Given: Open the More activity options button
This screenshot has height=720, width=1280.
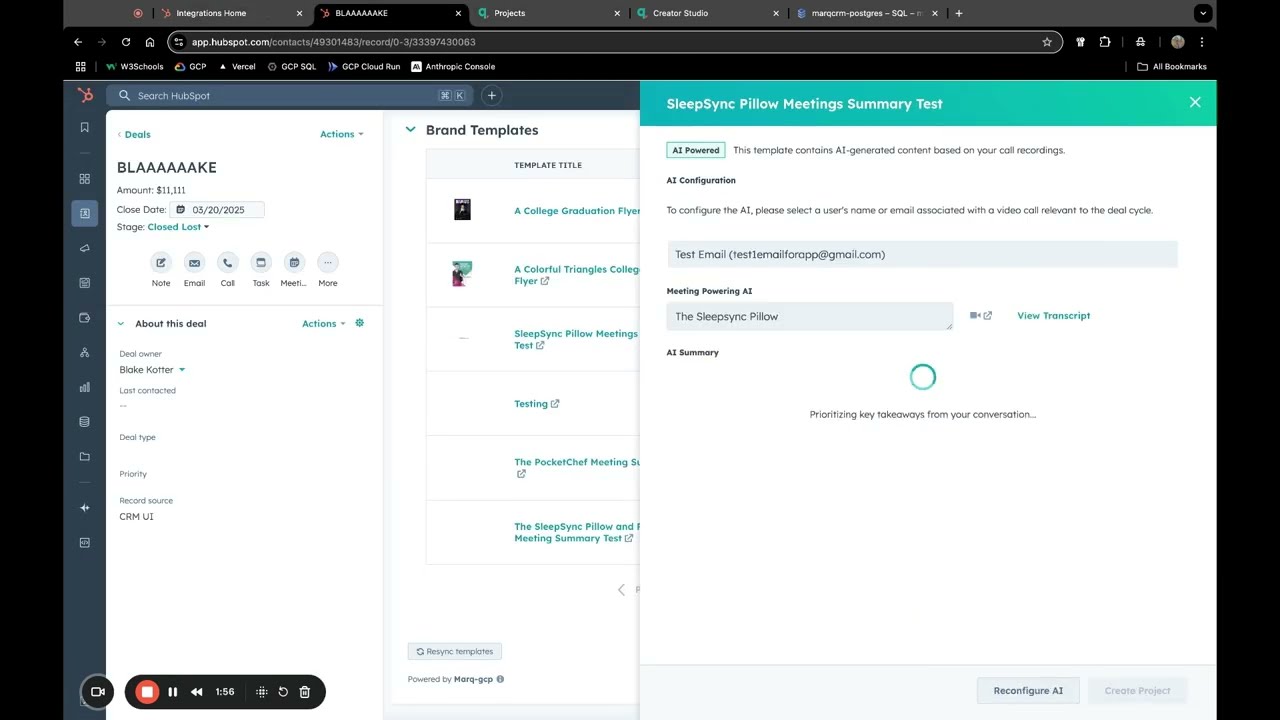Looking at the screenshot, I should (x=328, y=263).
